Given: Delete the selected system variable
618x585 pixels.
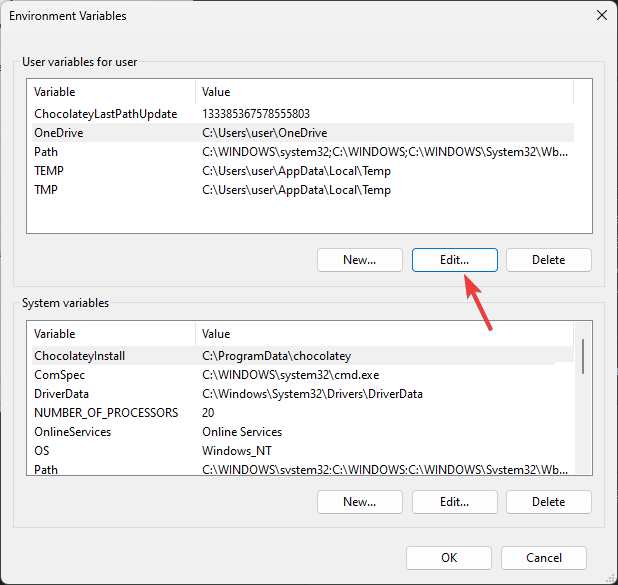Looking at the screenshot, I should tap(548, 502).
